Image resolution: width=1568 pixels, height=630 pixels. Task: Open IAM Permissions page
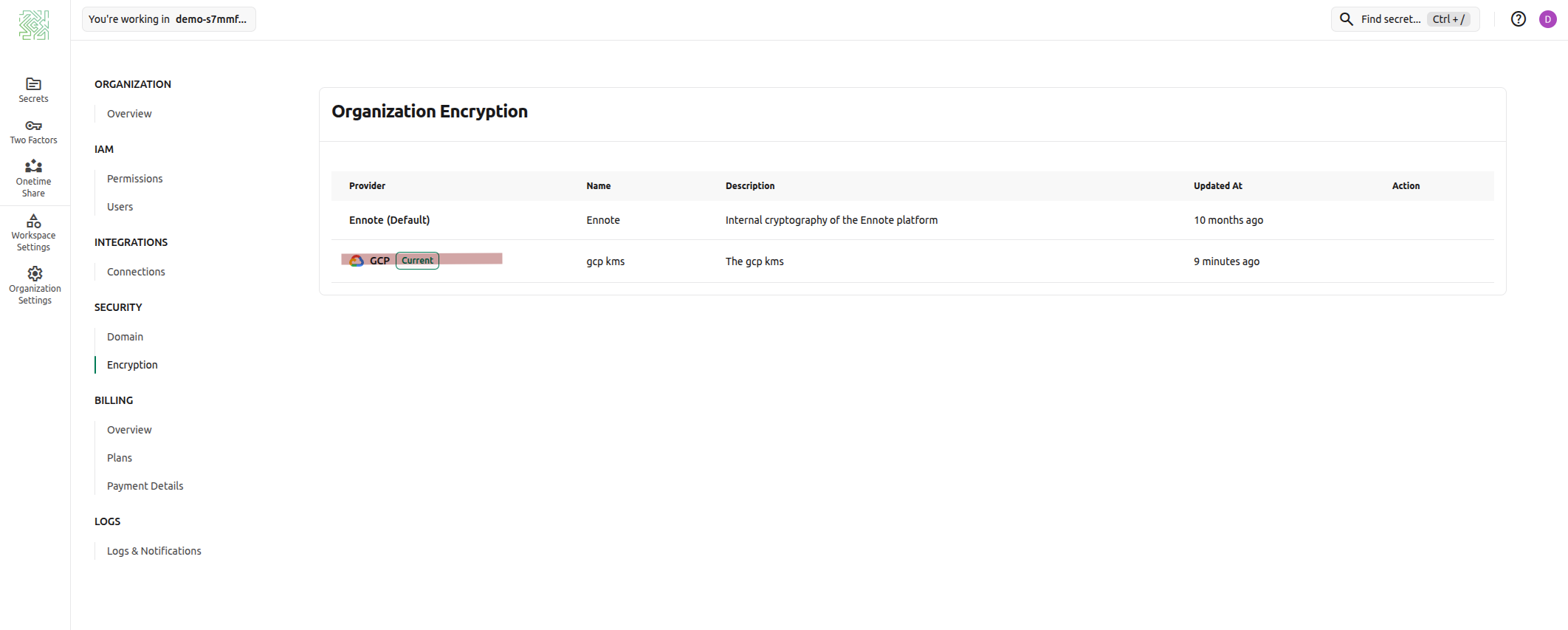[134, 179]
